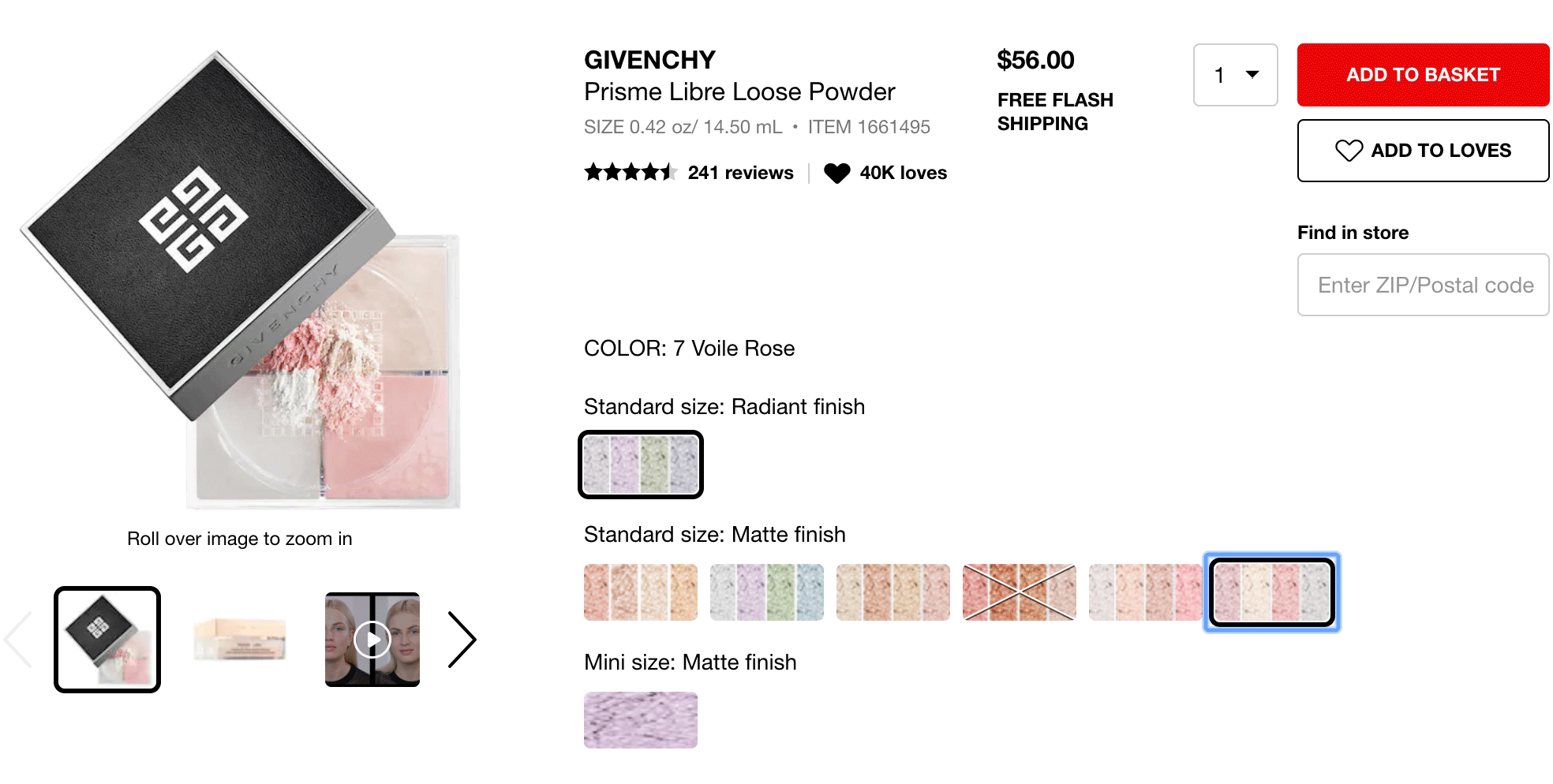Select the first Matte finish swatch
This screenshot has width=1553, height=784.
641,592
